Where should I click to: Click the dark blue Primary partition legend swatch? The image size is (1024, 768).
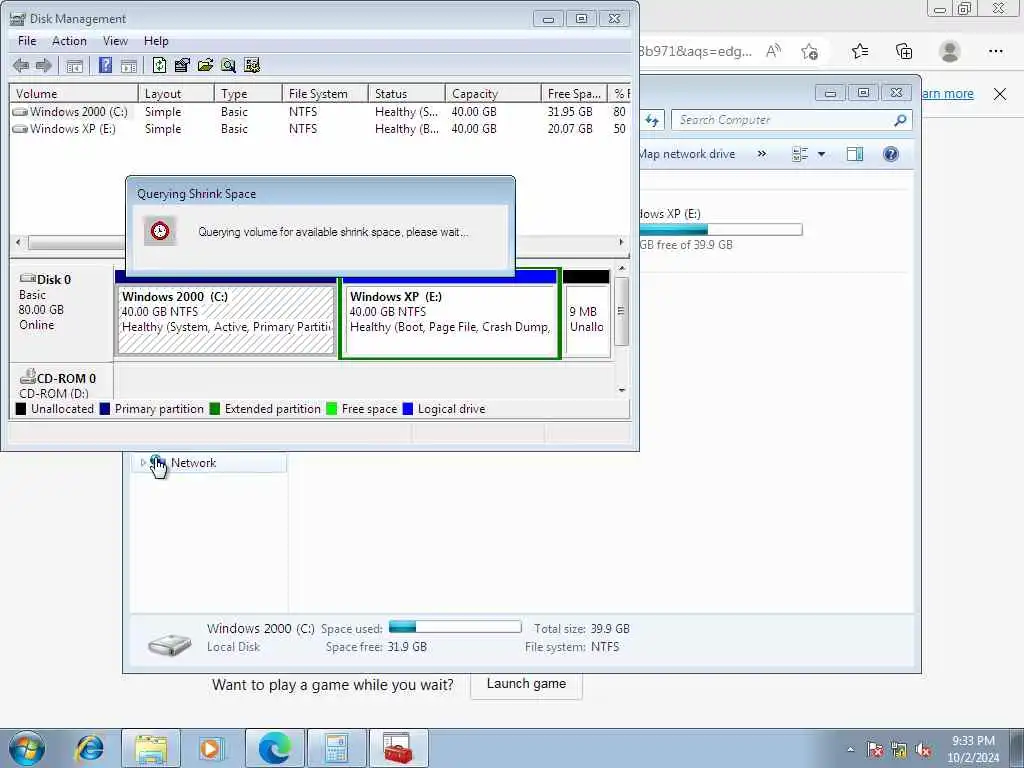(104, 409)
